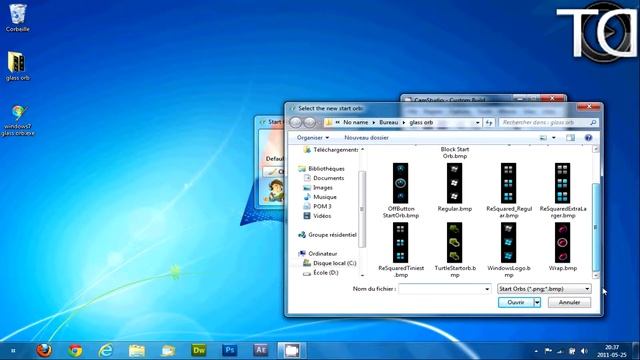Open Windows Explorer folder on taskbar
The image size is (640, 360).
(x=137, y=350)
